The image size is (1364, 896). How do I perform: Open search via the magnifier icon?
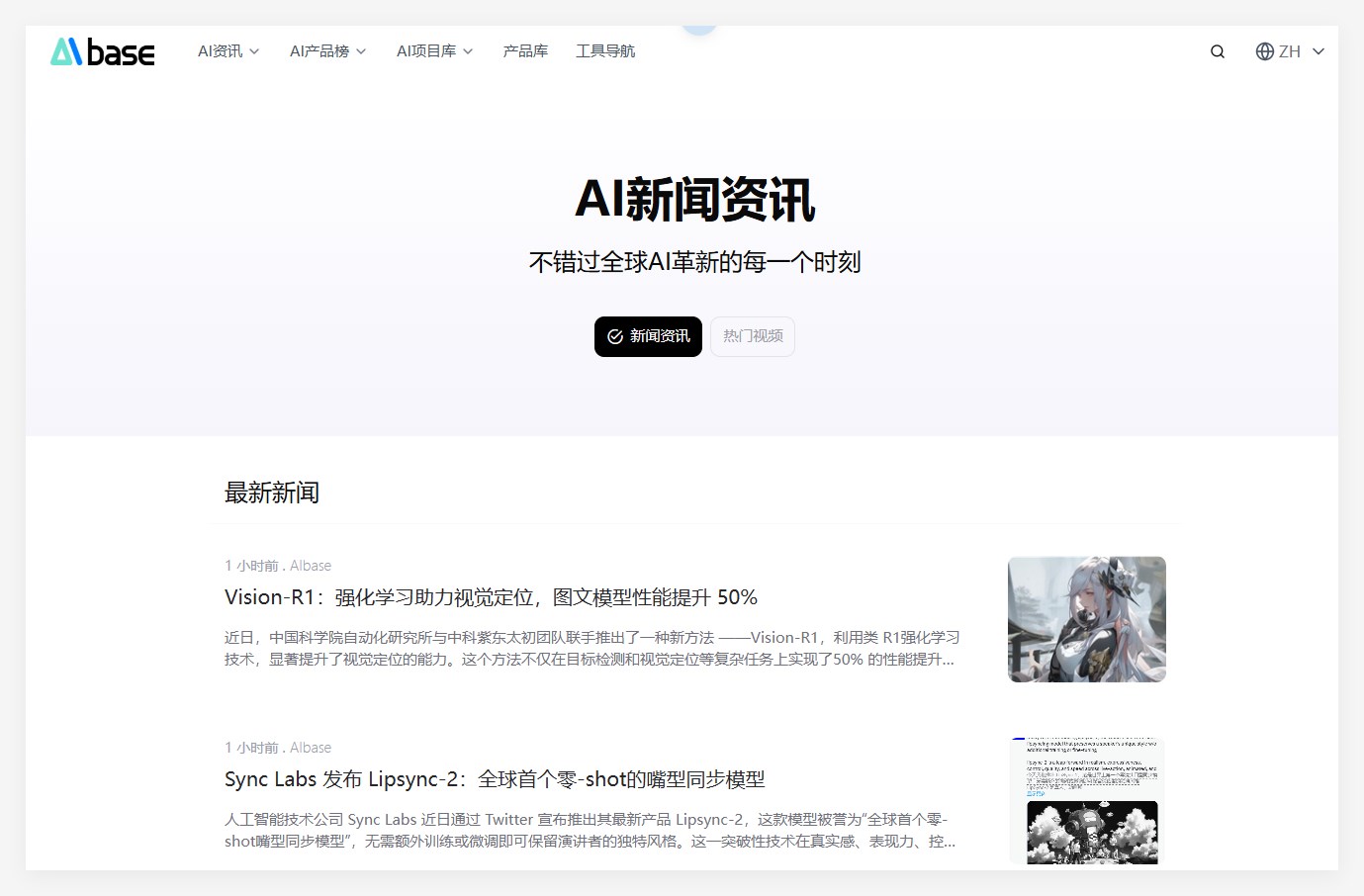coord(1217,51)
